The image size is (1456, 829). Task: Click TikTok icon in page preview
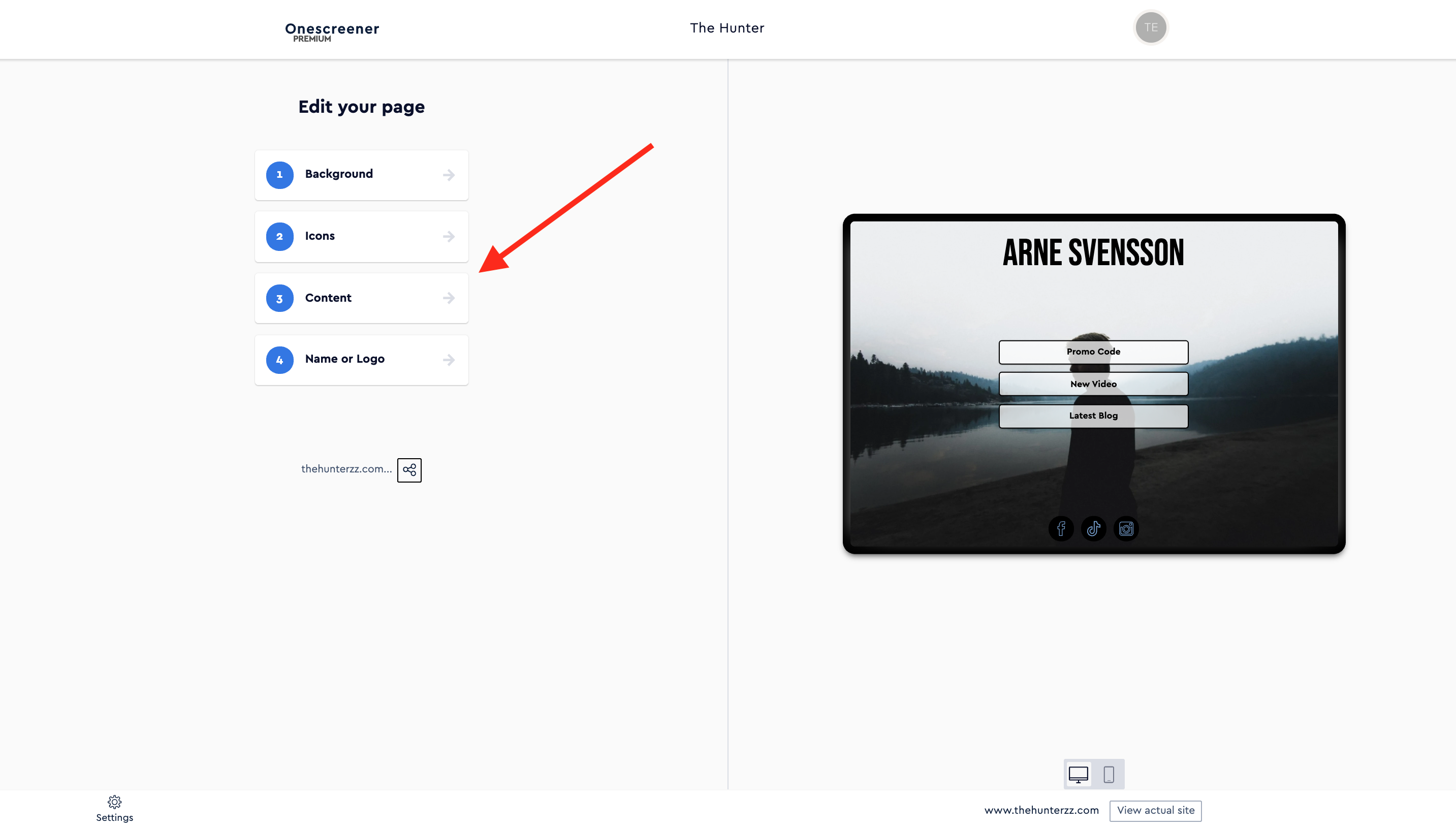[1093, 528]
